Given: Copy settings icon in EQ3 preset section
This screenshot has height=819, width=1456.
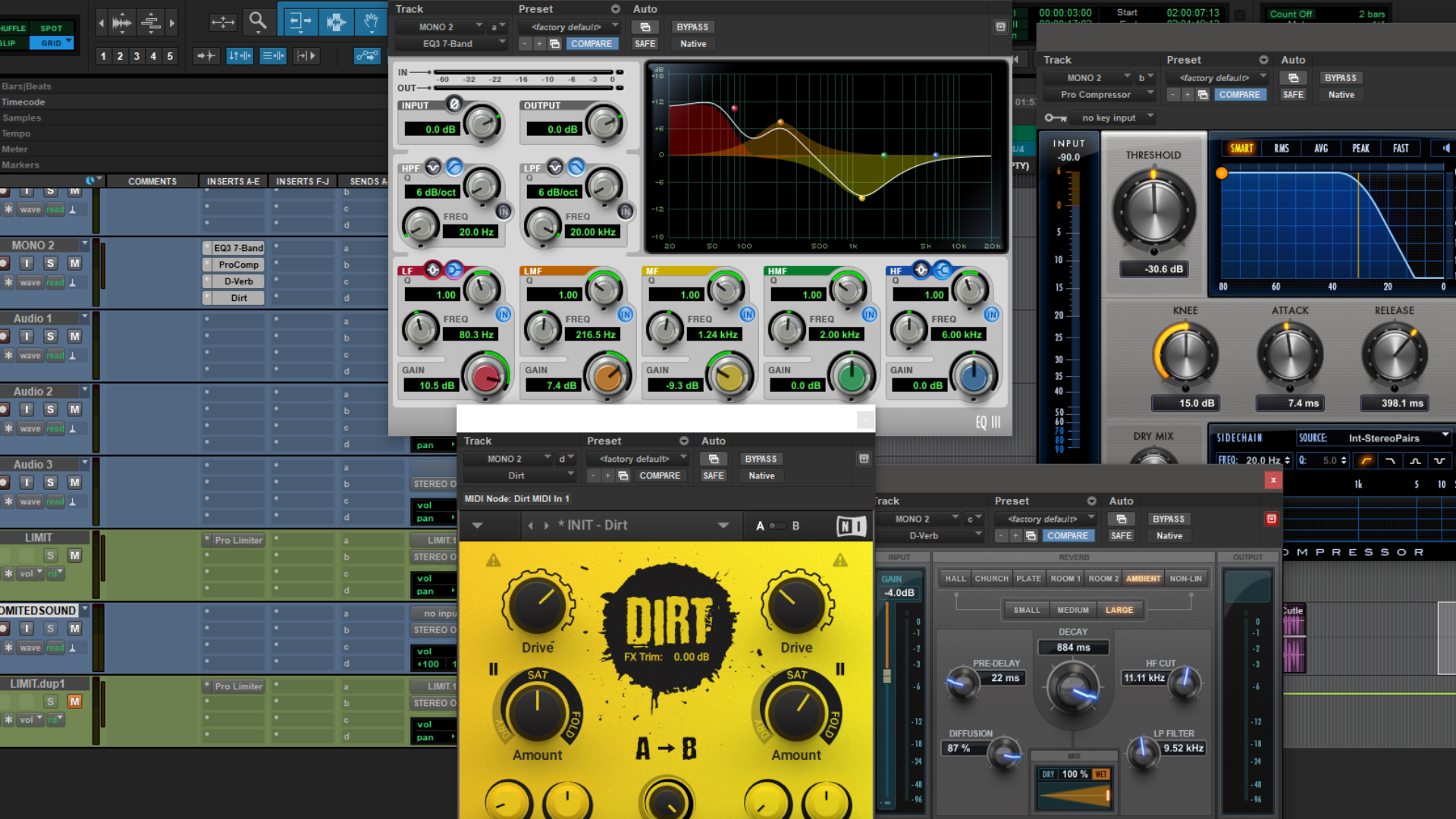Looking at the screenshot, I should (554, 44).
